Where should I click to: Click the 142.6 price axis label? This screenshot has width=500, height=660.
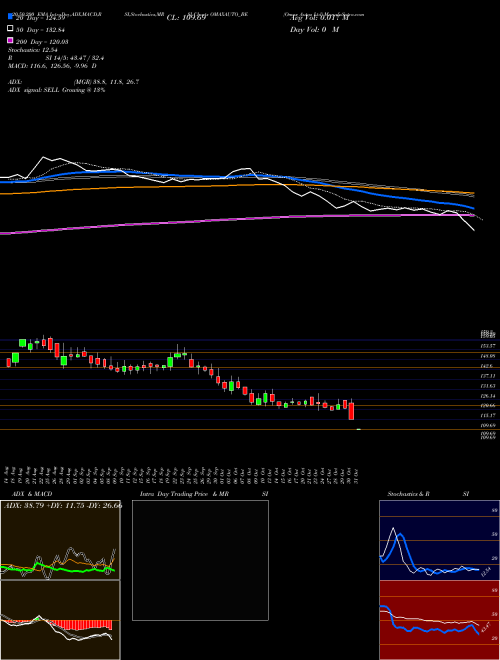click(488, 366)
